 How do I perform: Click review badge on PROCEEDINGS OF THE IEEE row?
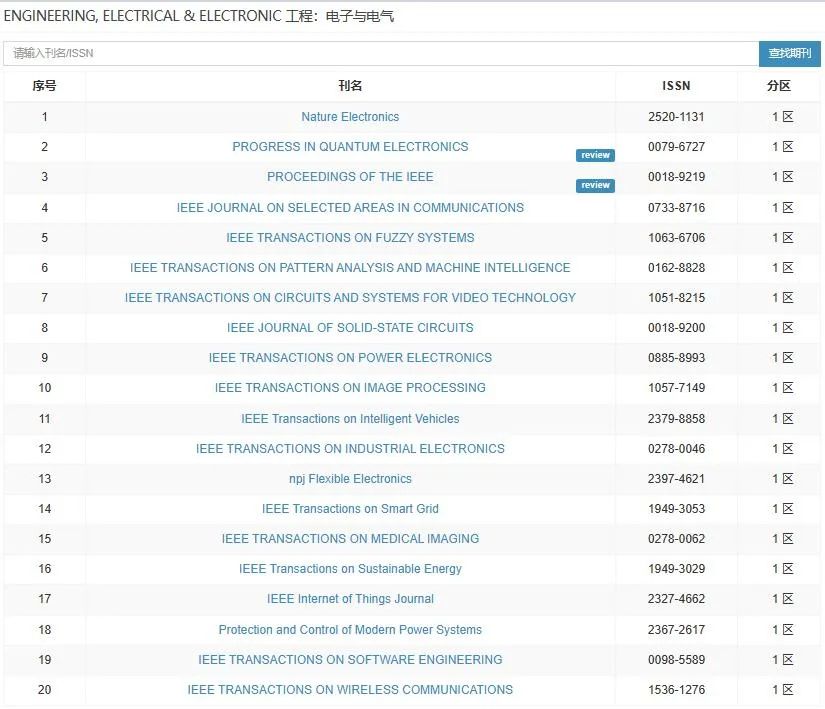(x=595, y=185)
